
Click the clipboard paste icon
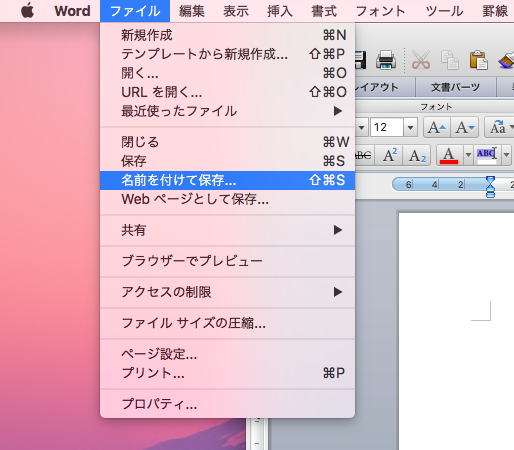479,60
